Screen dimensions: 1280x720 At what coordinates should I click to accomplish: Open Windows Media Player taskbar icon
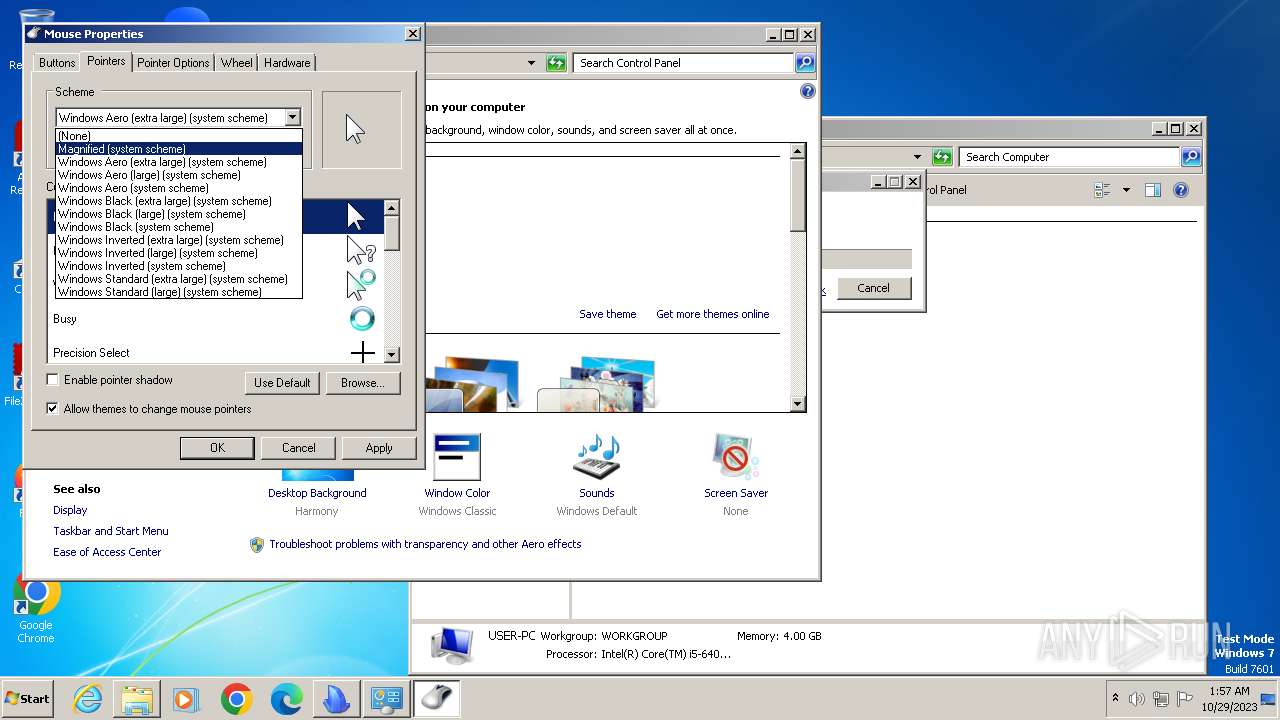pos(186,699)
